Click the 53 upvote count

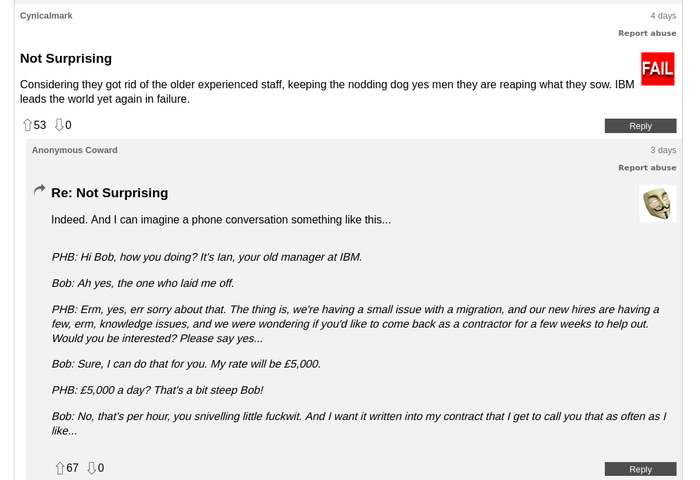point(40,125)
